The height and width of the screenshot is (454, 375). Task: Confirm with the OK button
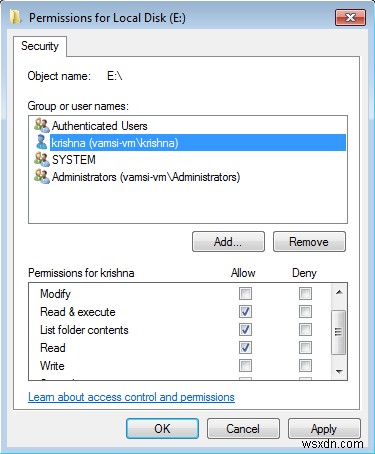[162, 429]
